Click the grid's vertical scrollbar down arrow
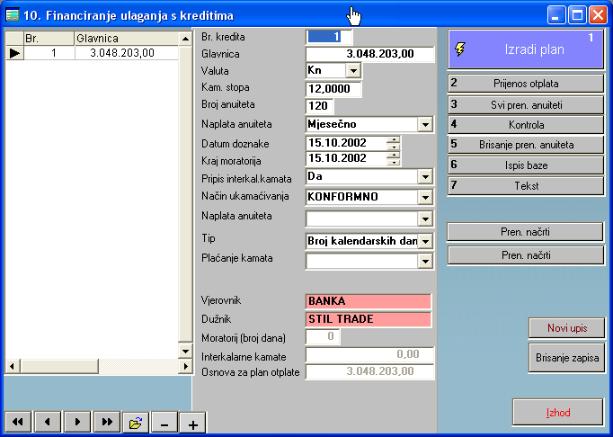 coord(185,351)
